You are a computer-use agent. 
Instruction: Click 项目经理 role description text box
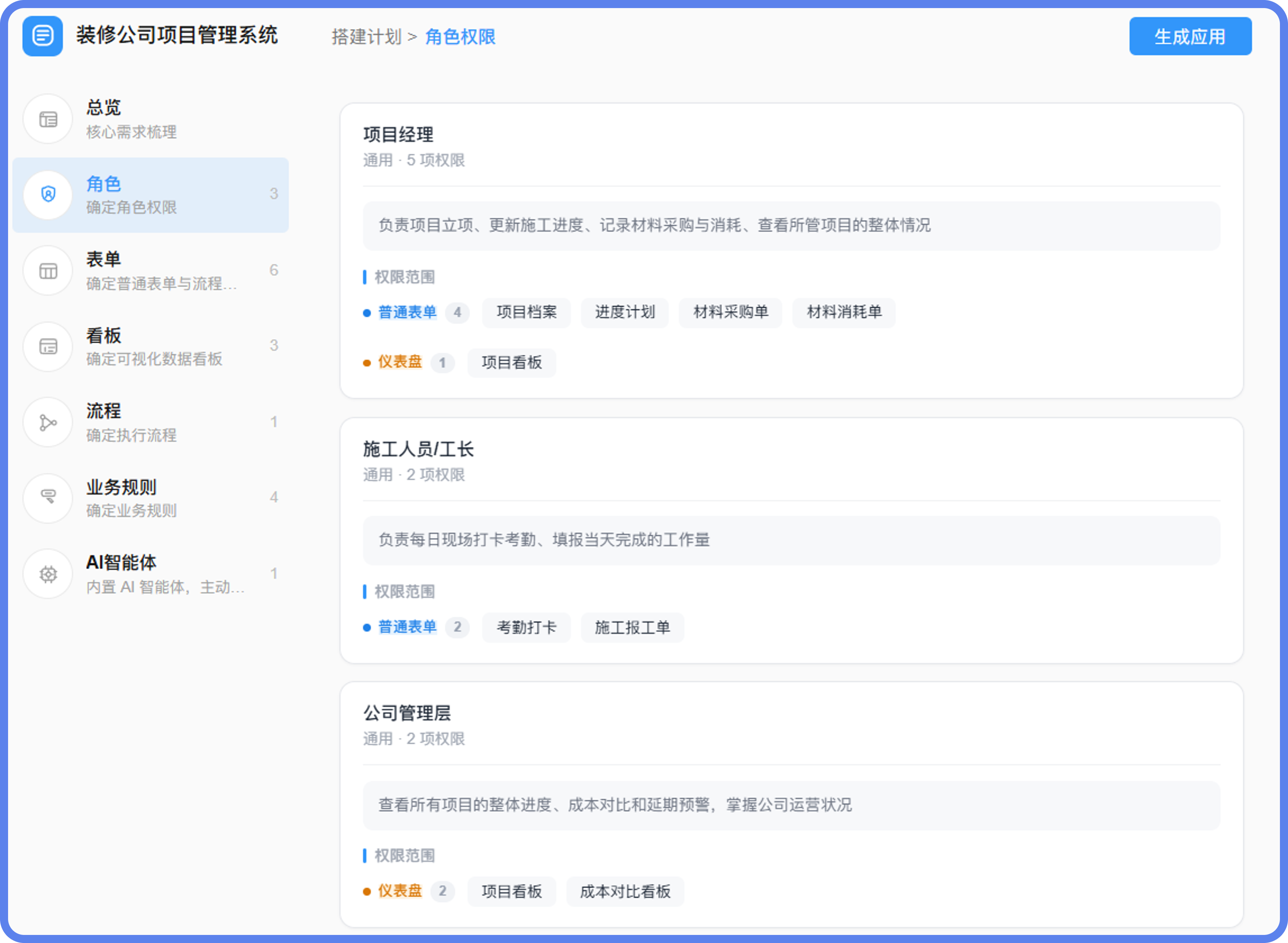791,225
